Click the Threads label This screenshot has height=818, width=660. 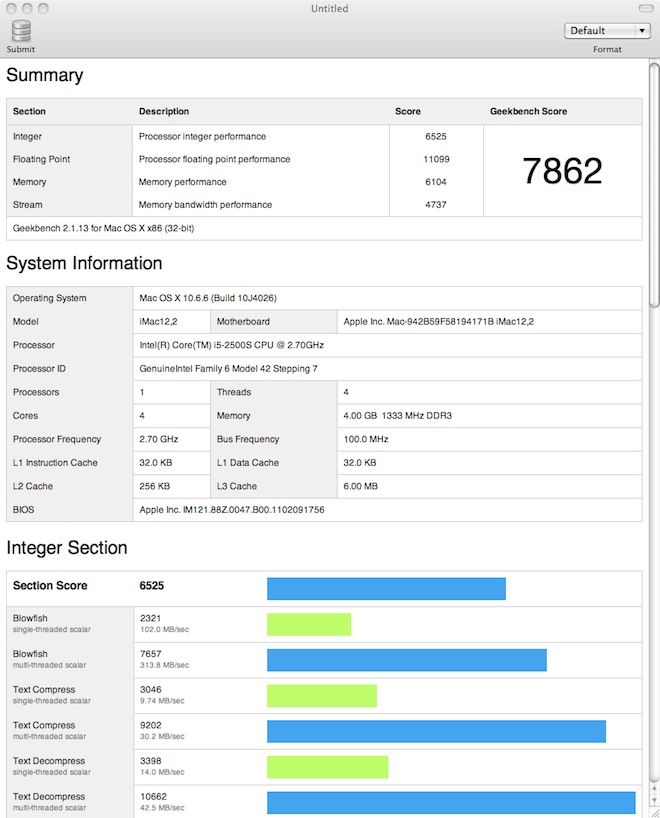click(234, 392)
